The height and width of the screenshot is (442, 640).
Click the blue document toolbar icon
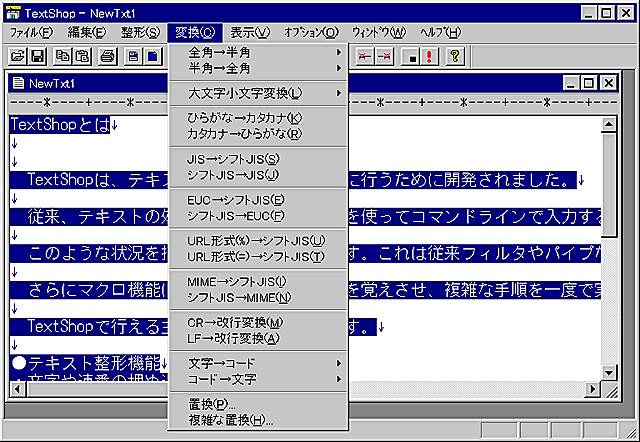(x=153, y=56)
